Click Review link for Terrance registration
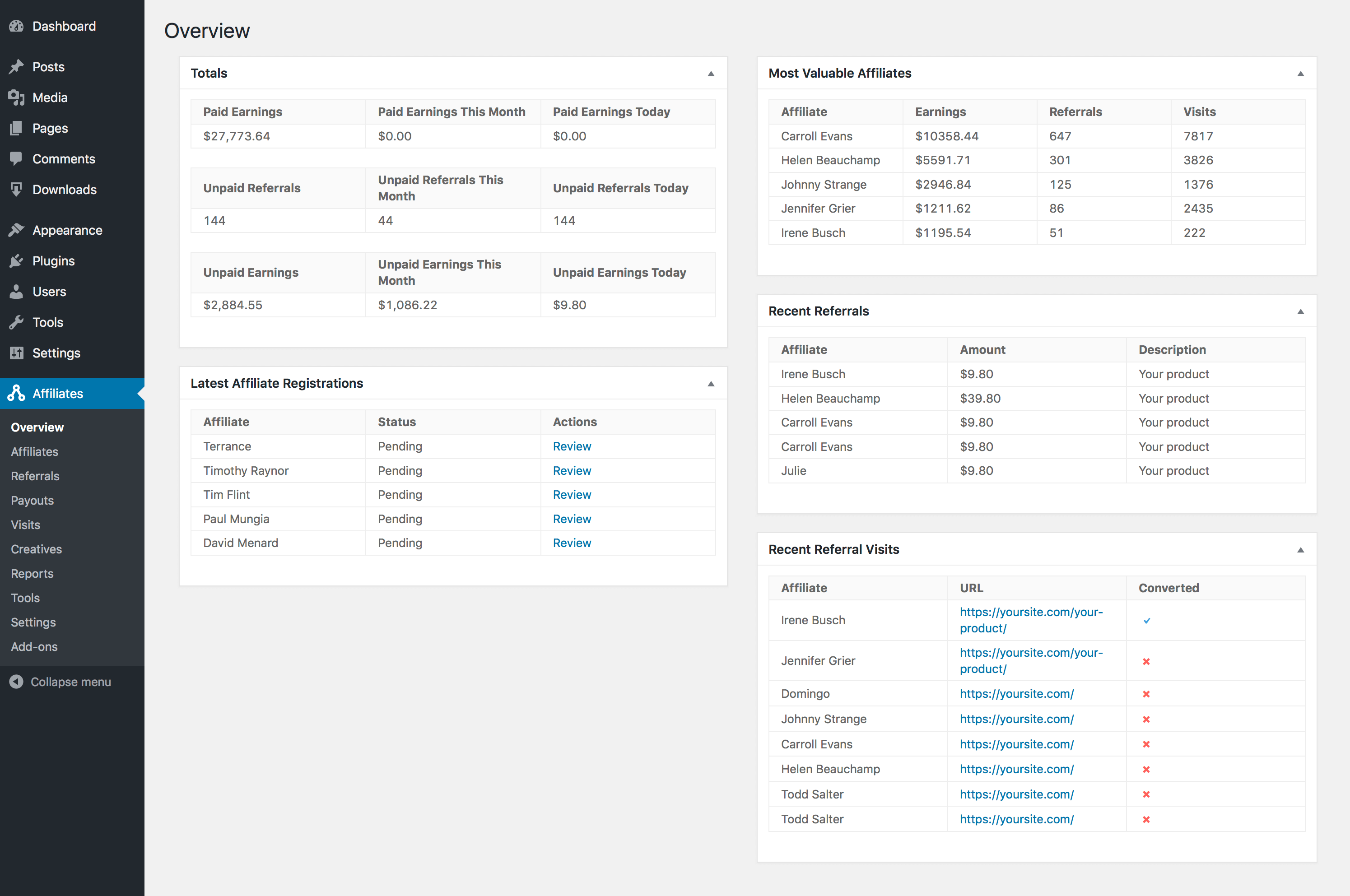This screenshot has height=896, width=1350. 571,446
